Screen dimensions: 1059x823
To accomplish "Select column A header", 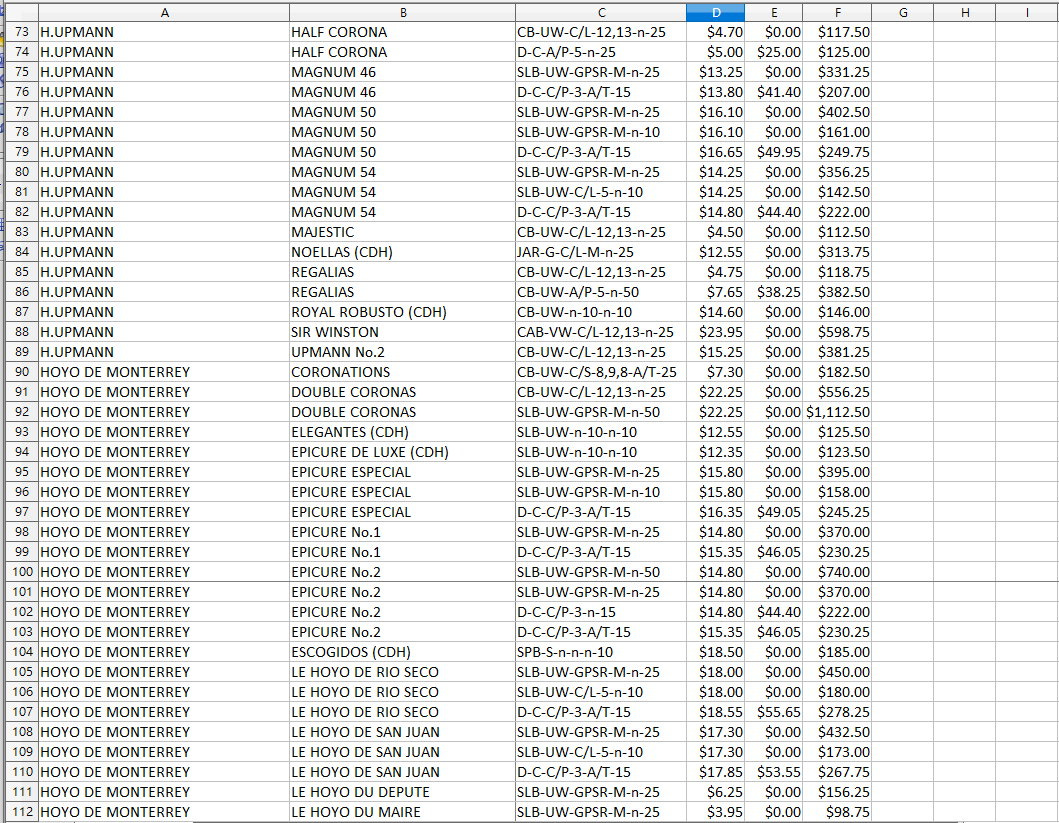I will click(x=164, y=12).
